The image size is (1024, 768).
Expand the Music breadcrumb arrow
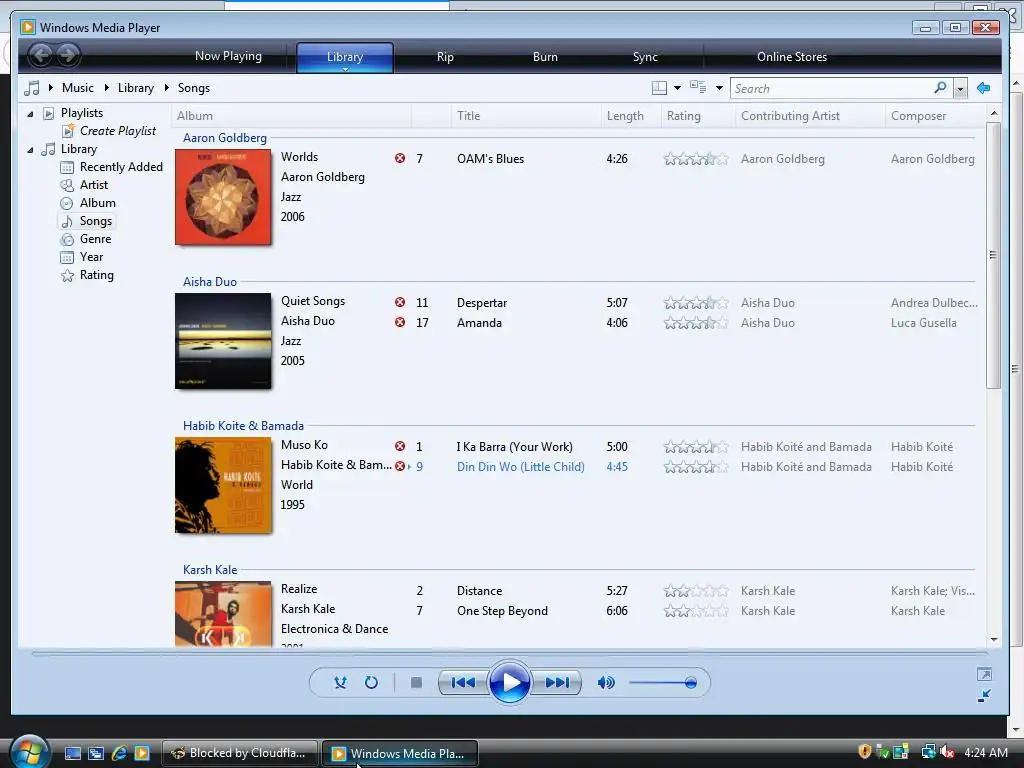pyautogui.click(x=50, y=88)
